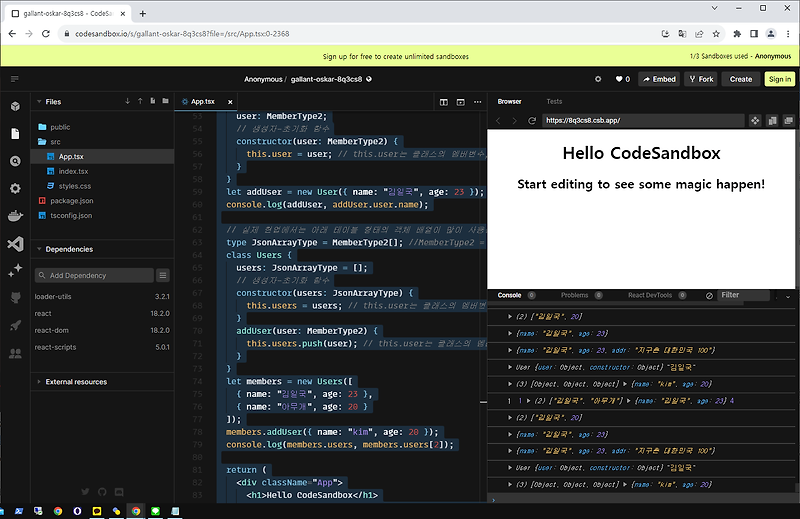Open the Deployment rocket icon
The image size is (800, 519).
click(15, 325)
